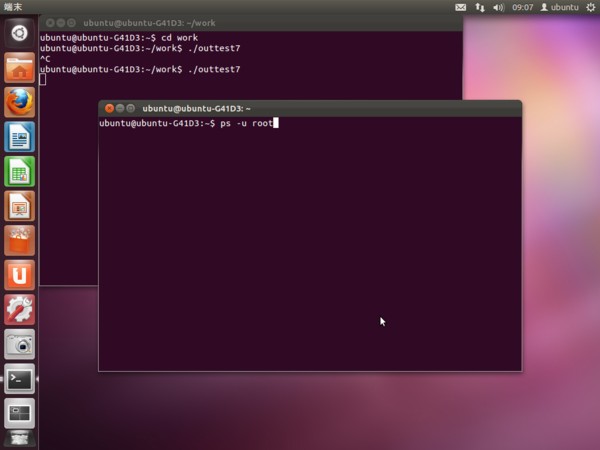Viewport: 600px width, 450px height.
Task: Open the screenshot camera launcher icon
Action: 19,344
